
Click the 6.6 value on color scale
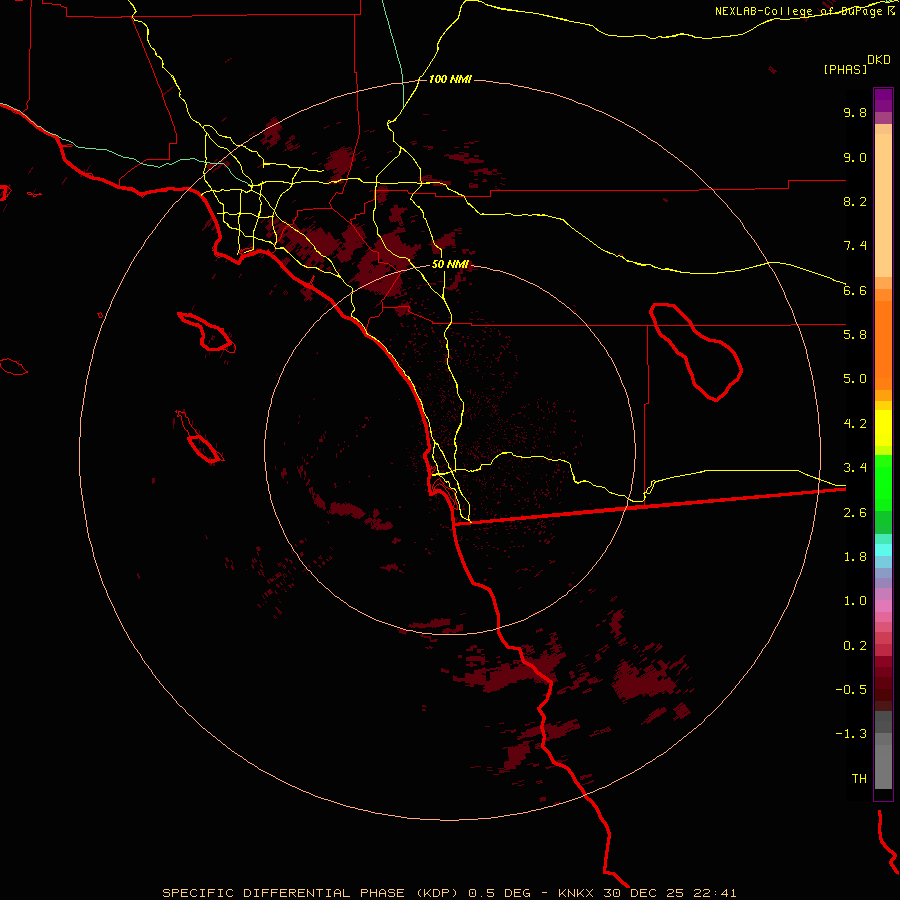click(855, 290)
